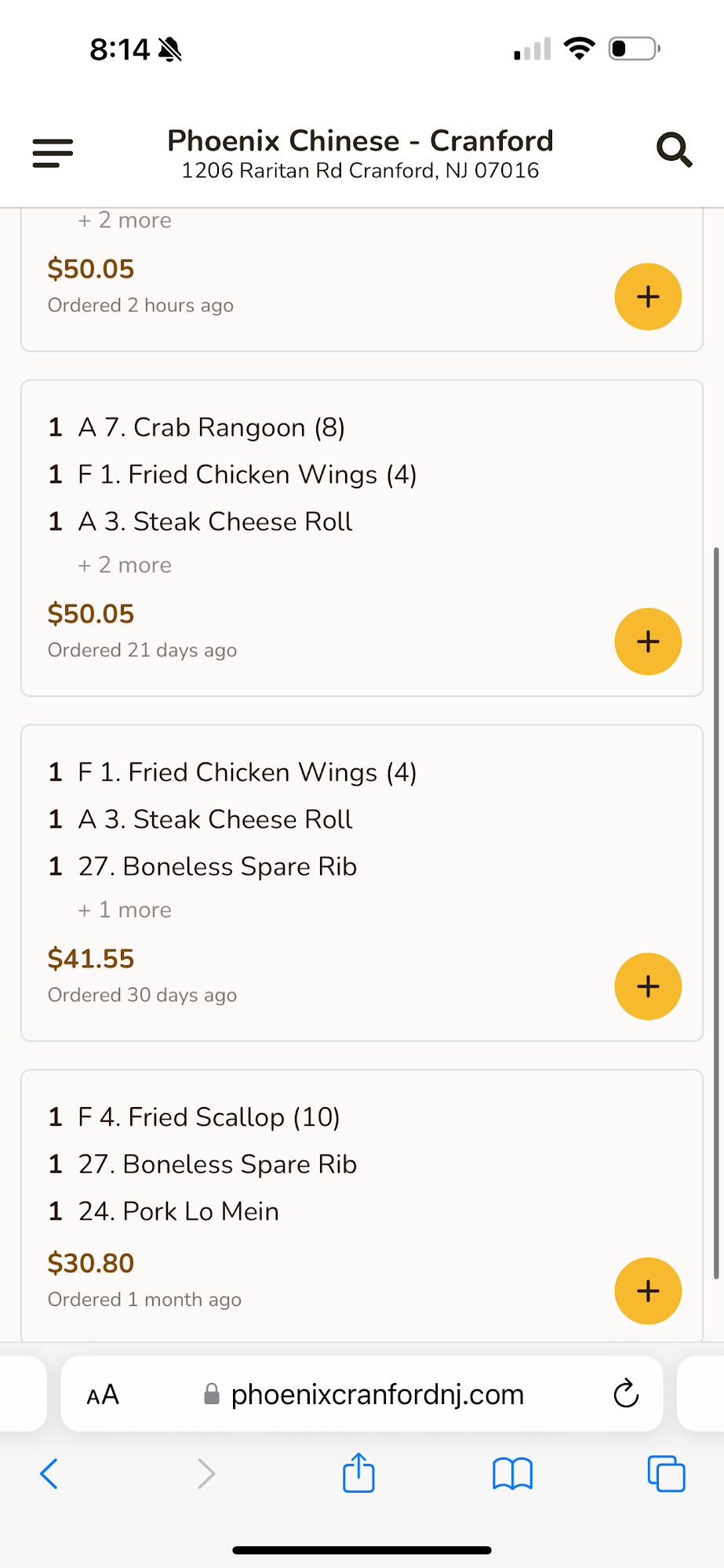Expand "+ 2 more" in top order
The height and width of the screenshot is (1568, 724).
(x=125, y=220)
